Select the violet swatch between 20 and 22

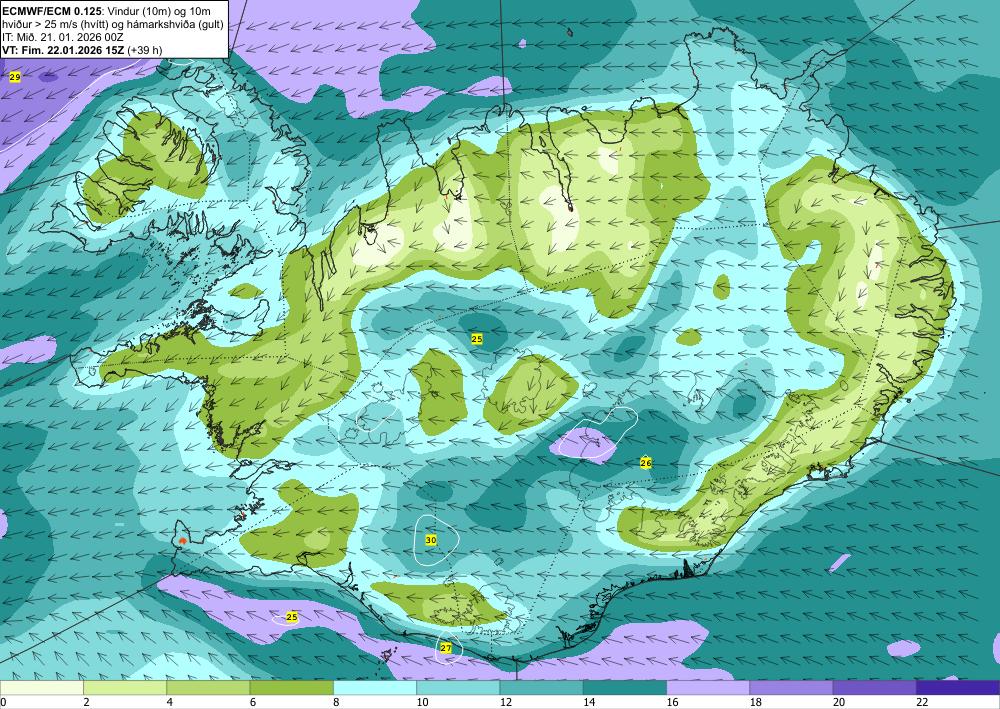coord(874,688)
